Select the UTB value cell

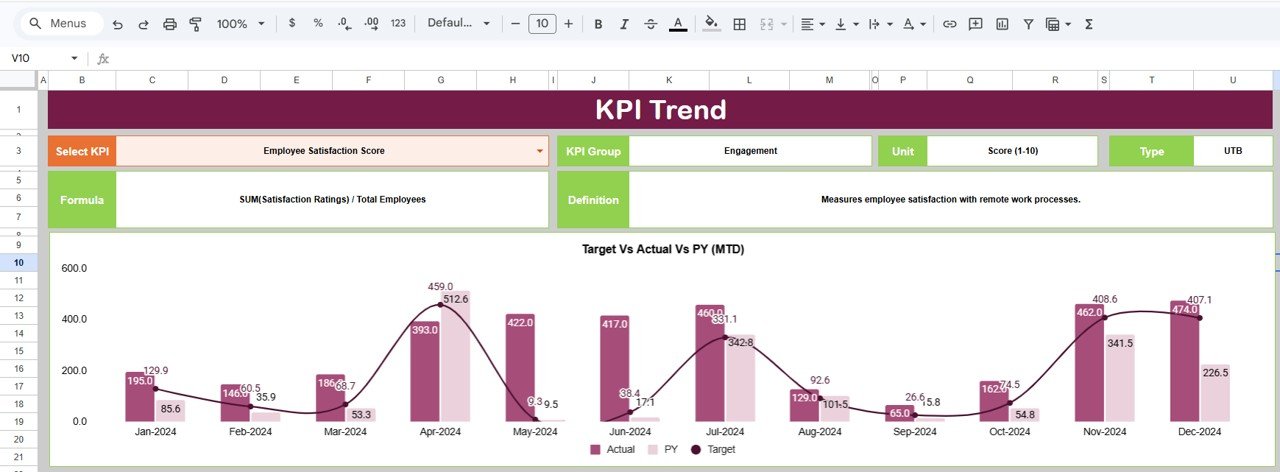[x=1233, y=151]
